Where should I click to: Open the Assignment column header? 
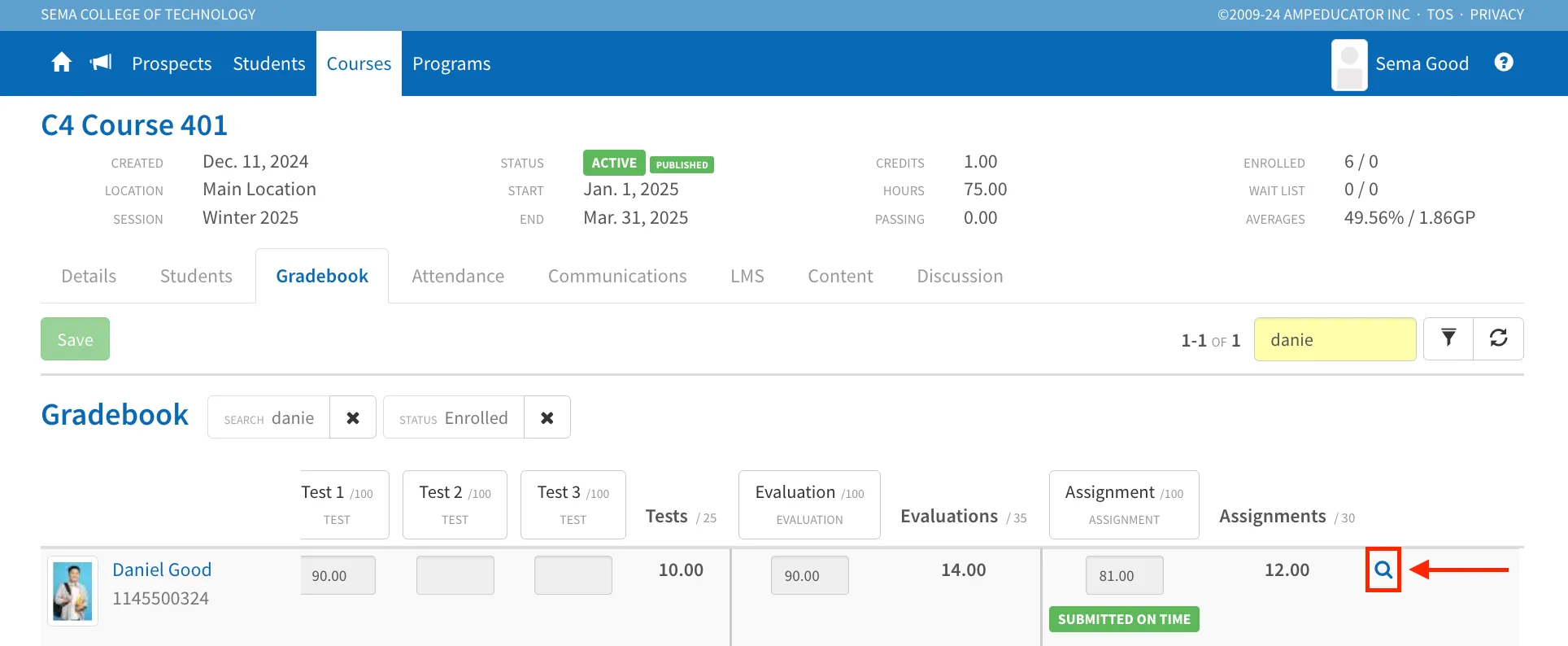point(1124,504)
